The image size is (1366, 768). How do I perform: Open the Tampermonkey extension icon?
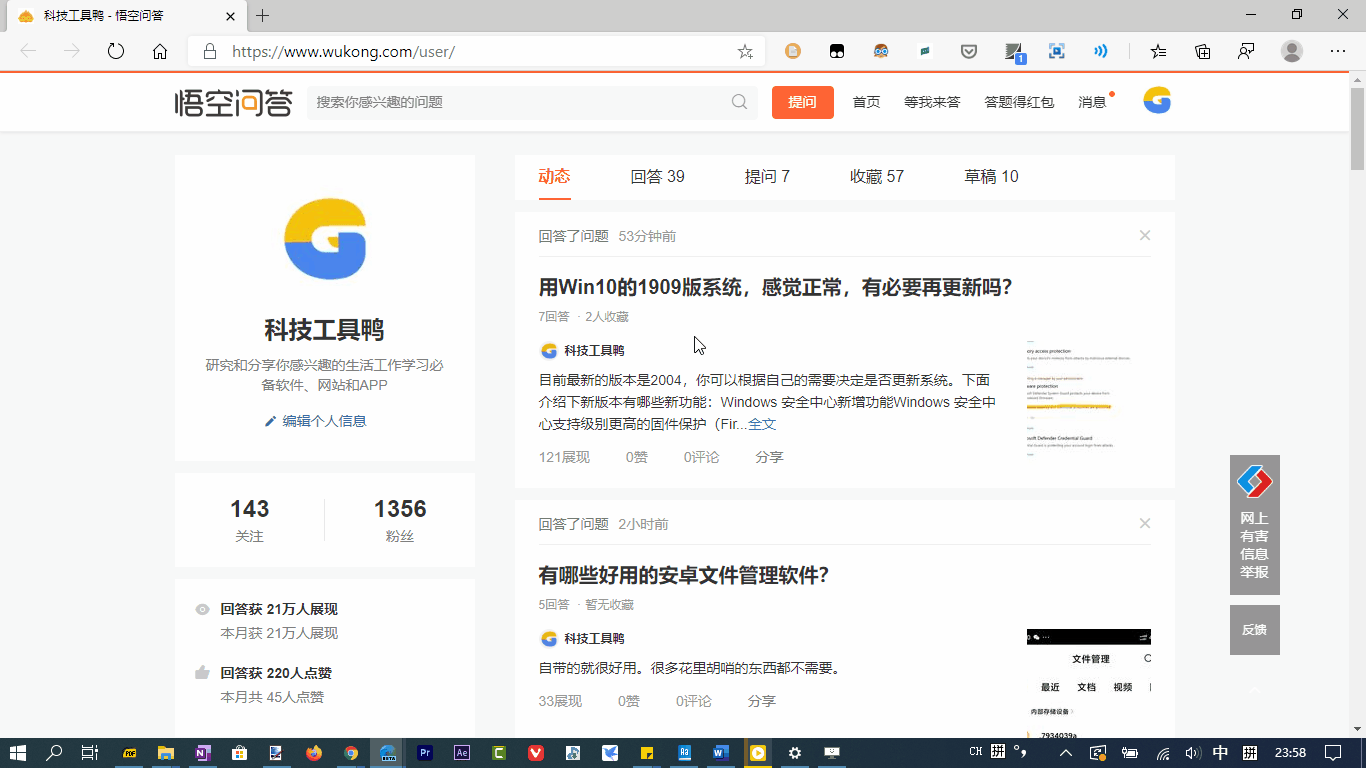[837, 51]
